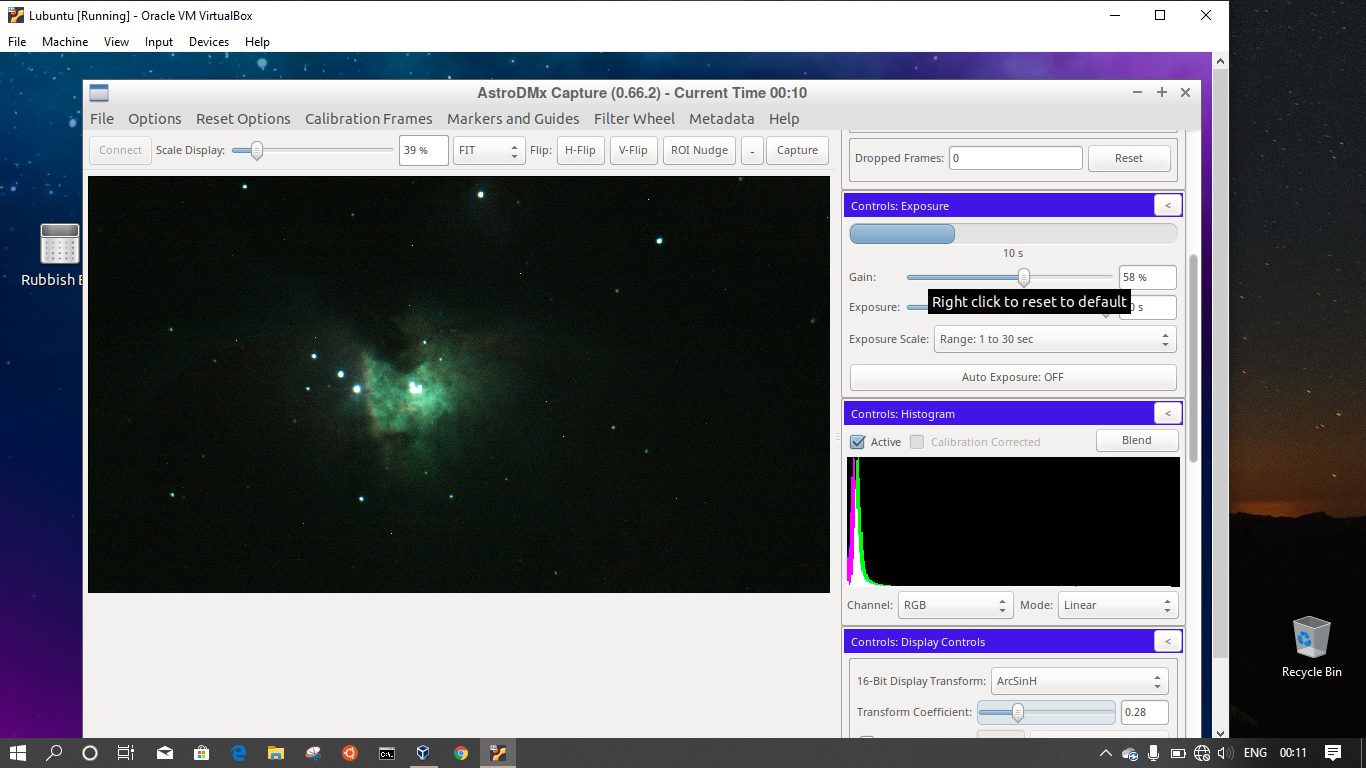Toggle the Active checkbox in the Histogram panel

[857, 442]
